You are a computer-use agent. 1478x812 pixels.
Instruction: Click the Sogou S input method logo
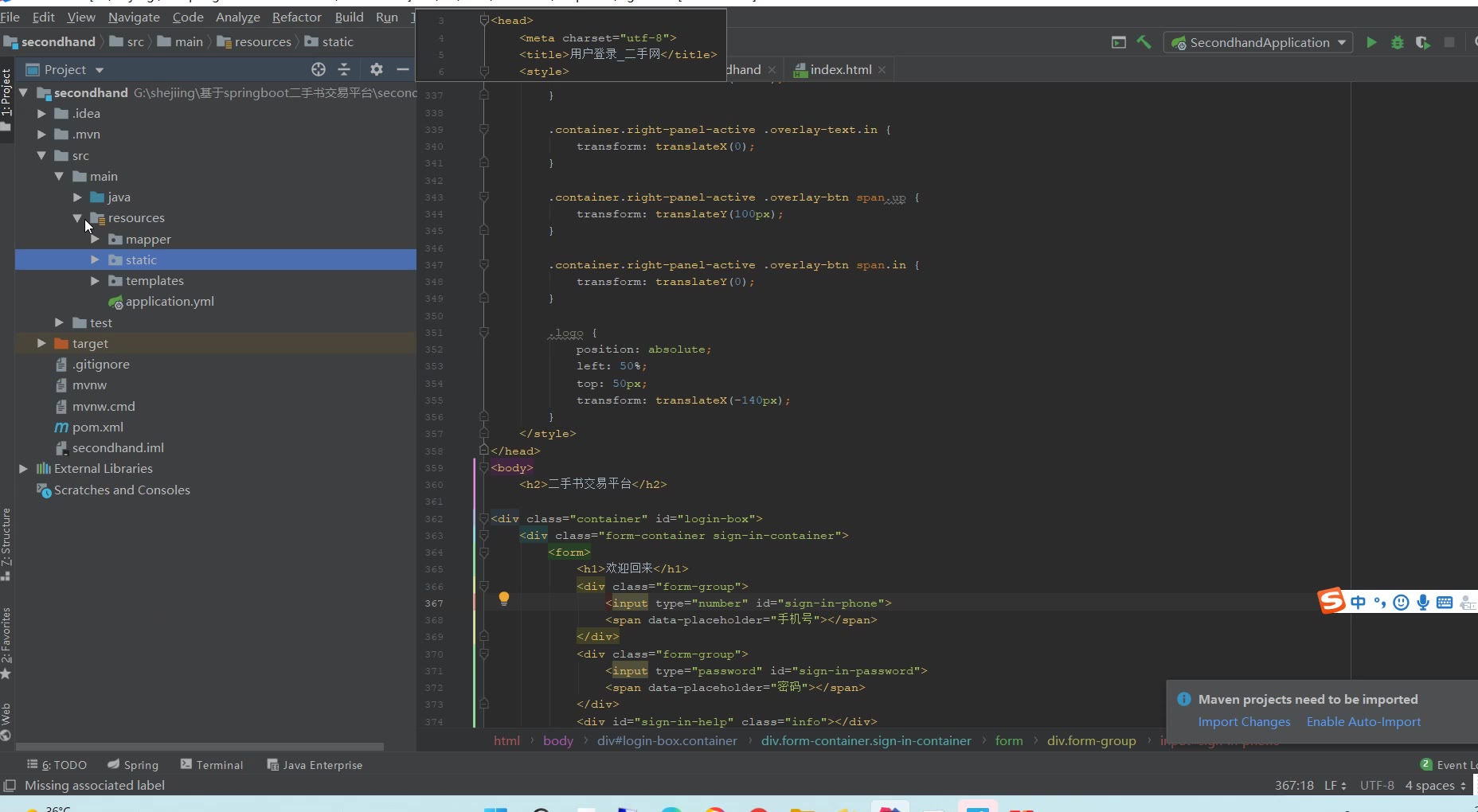coord(1331,601)
